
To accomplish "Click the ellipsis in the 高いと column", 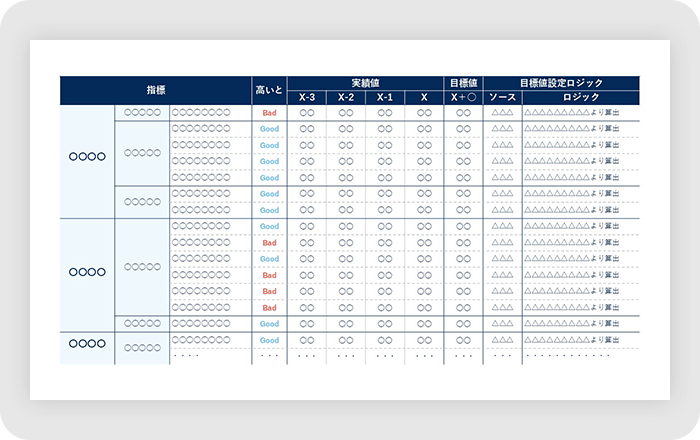I will point(269,355).
